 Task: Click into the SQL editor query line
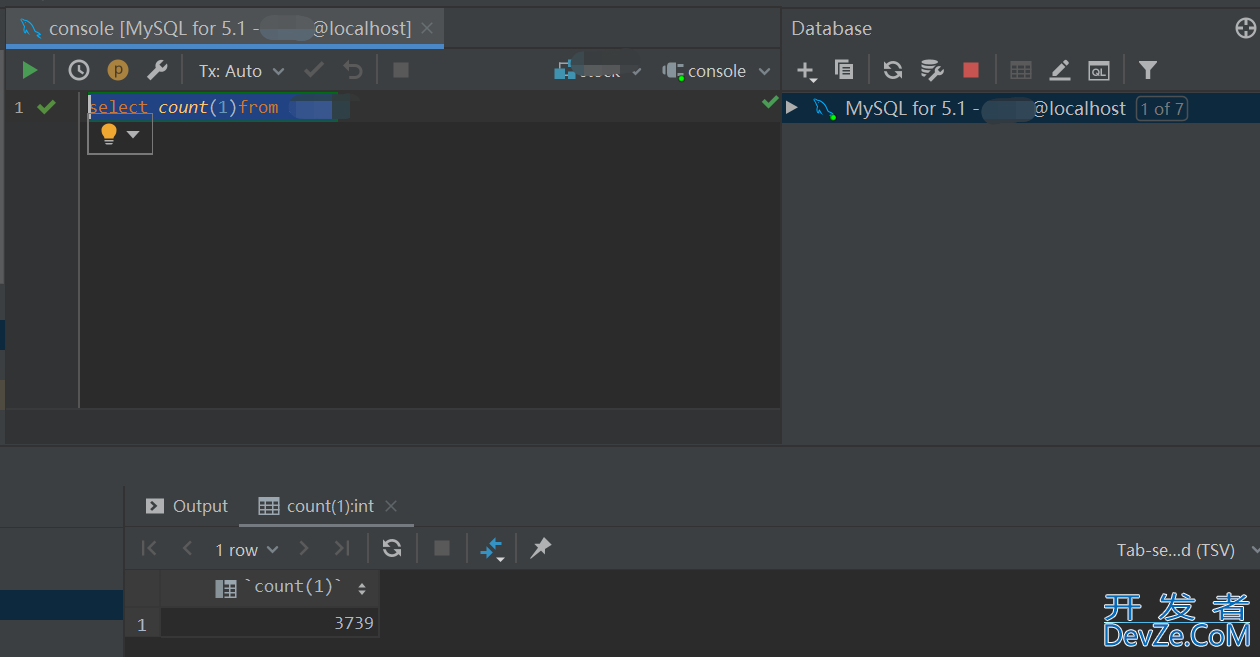click(430, 107)
